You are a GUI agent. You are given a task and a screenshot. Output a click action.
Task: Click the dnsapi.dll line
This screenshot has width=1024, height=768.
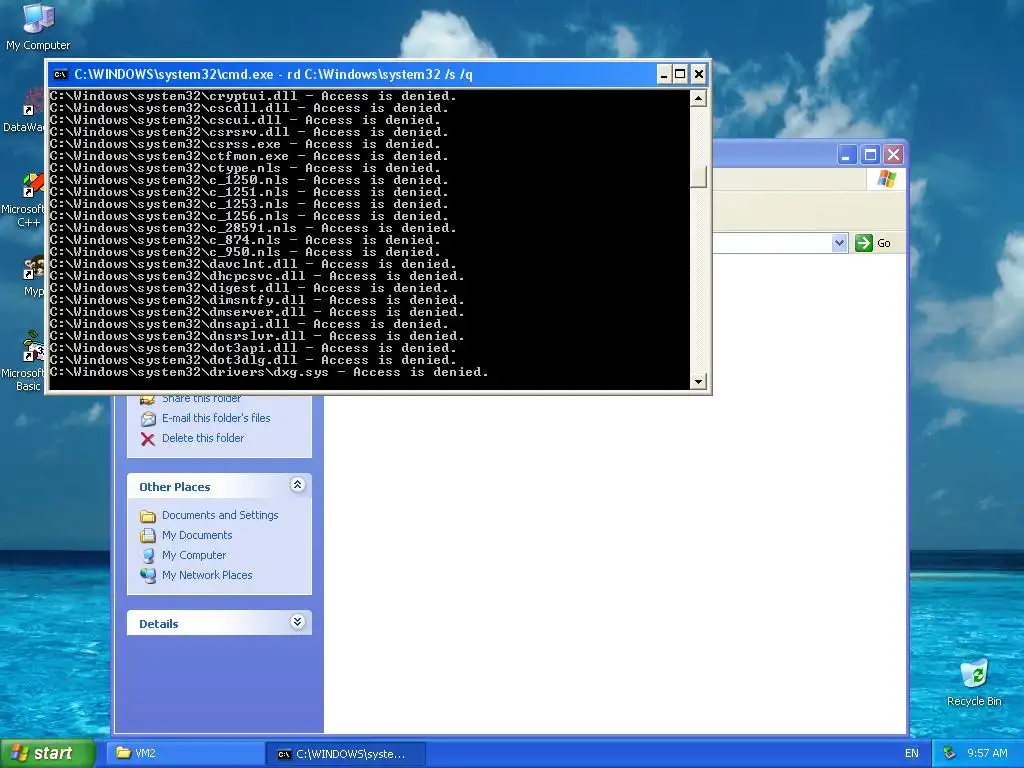click(249, 324)
